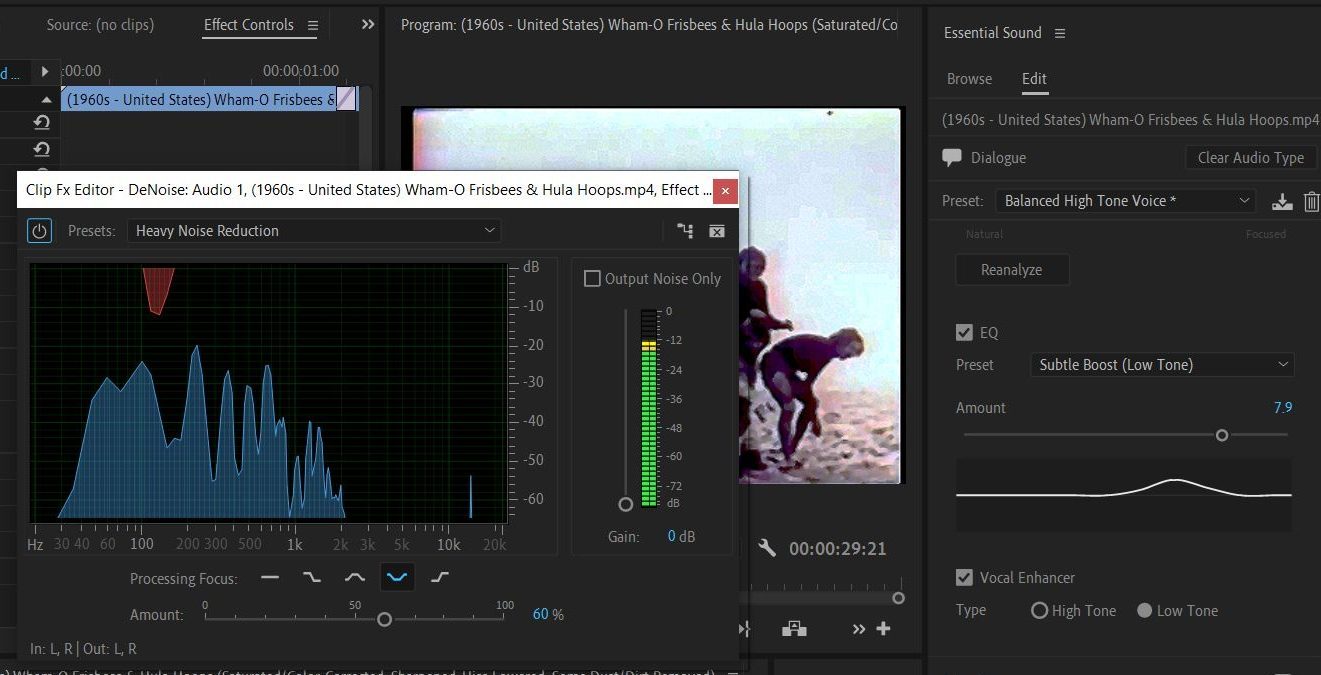The width and height of the screenshot is (1321, 675).
Task: Click the 'In: L, R | Out: L, R' text
Action: 84,649
